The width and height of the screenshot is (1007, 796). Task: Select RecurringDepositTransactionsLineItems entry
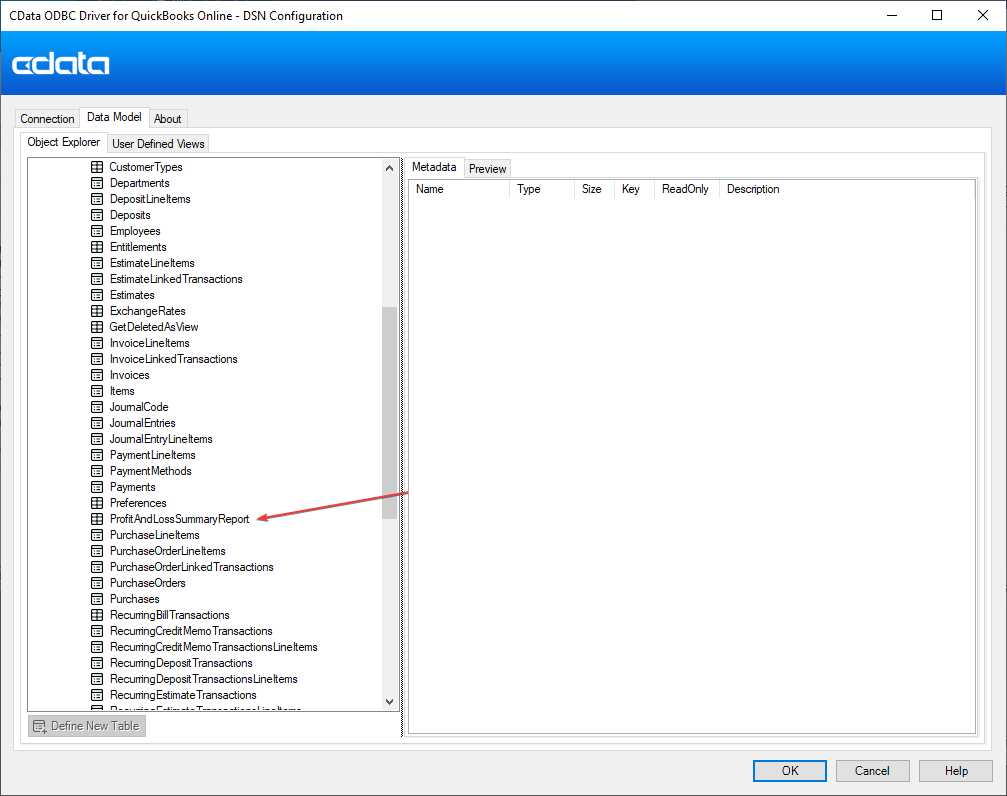coord(204,679)
